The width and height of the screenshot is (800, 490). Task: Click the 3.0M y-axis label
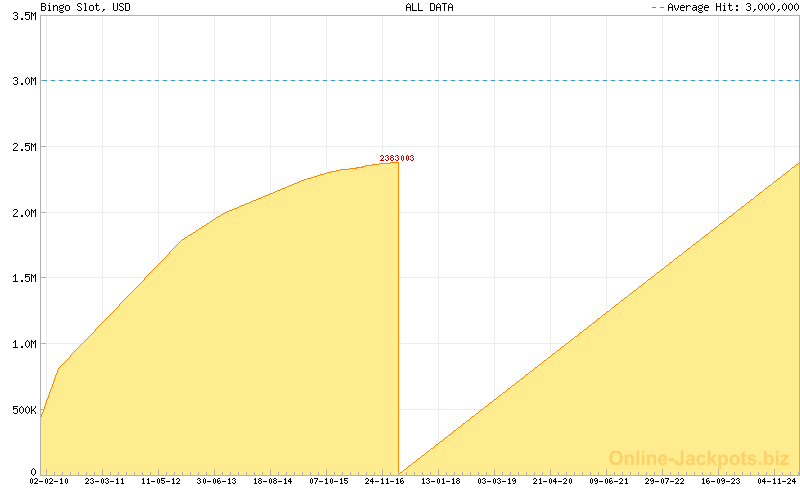coord(22,81)
